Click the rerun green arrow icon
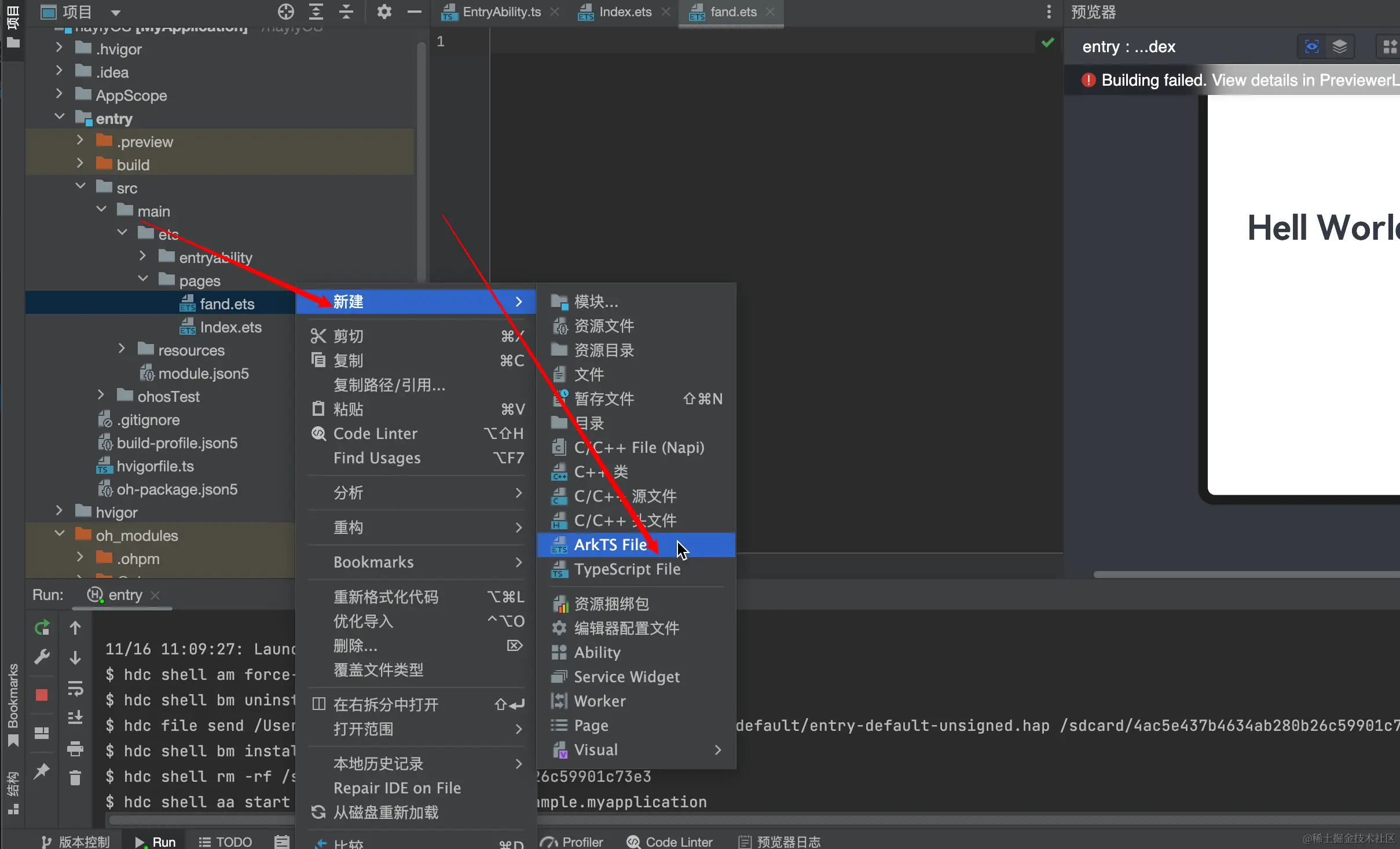 click(x=42, y=628)
